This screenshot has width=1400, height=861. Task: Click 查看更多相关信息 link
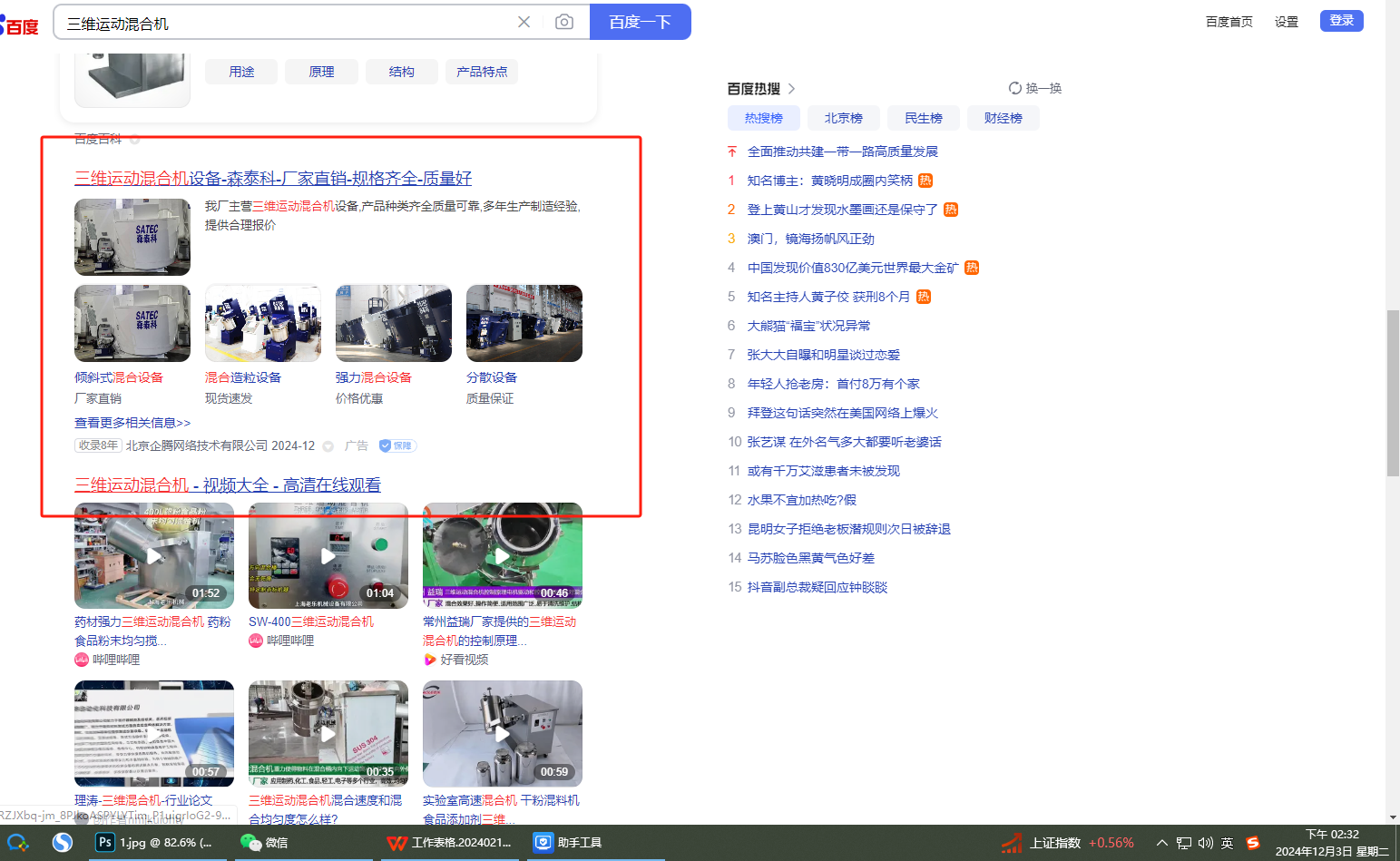[x=132, y=423]
